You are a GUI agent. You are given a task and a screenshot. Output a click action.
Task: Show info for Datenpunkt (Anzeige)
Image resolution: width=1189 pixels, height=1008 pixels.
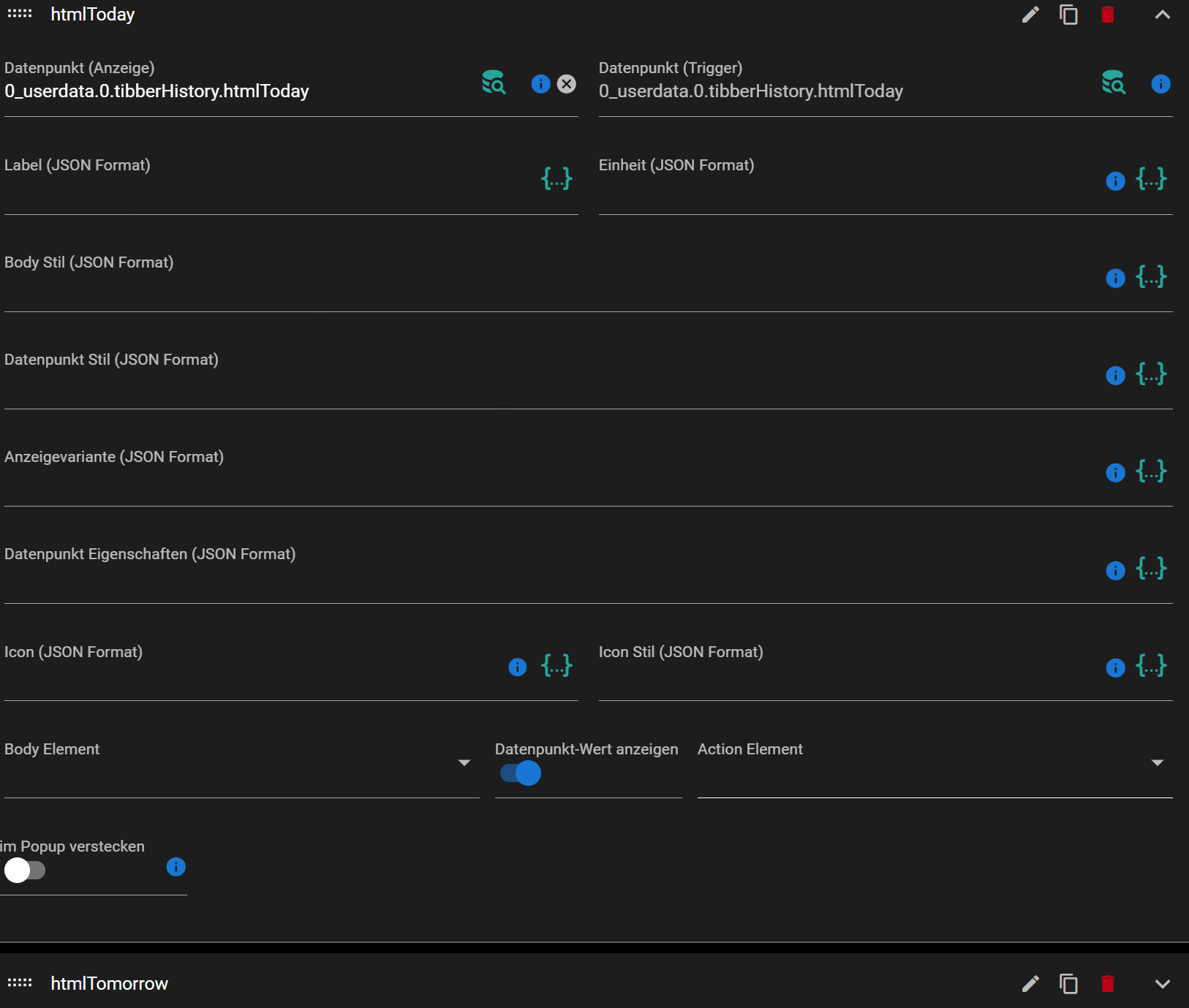(x=541, y=84)
